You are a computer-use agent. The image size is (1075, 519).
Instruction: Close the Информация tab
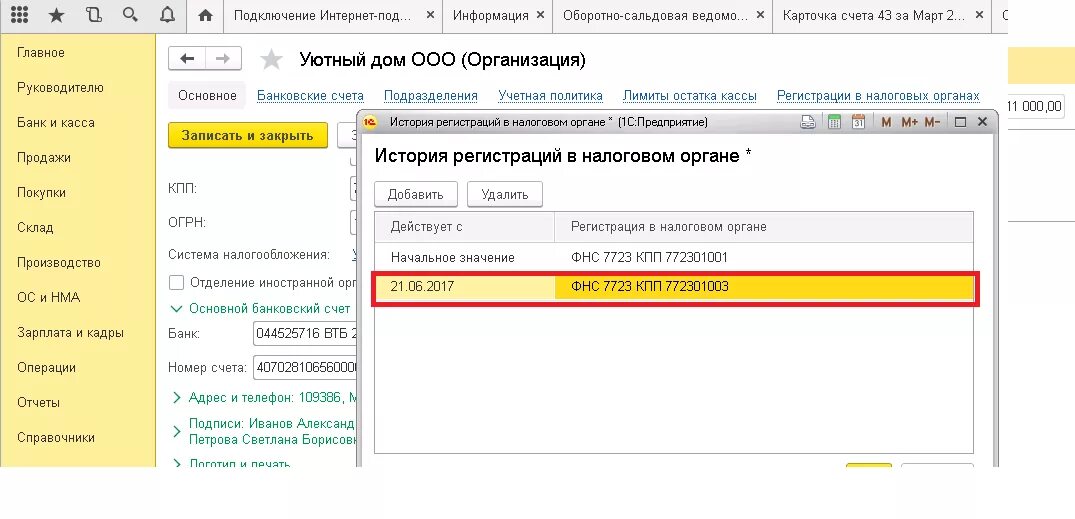[540, 15]
